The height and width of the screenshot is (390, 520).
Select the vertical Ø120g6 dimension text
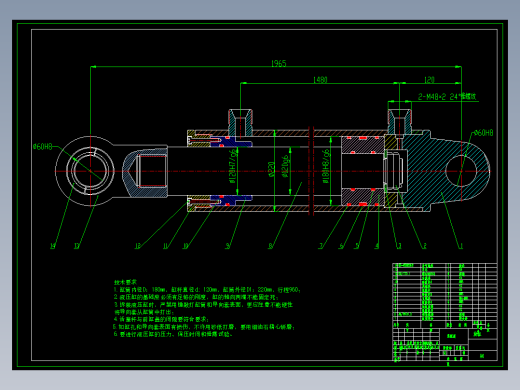tap(285, 166)
